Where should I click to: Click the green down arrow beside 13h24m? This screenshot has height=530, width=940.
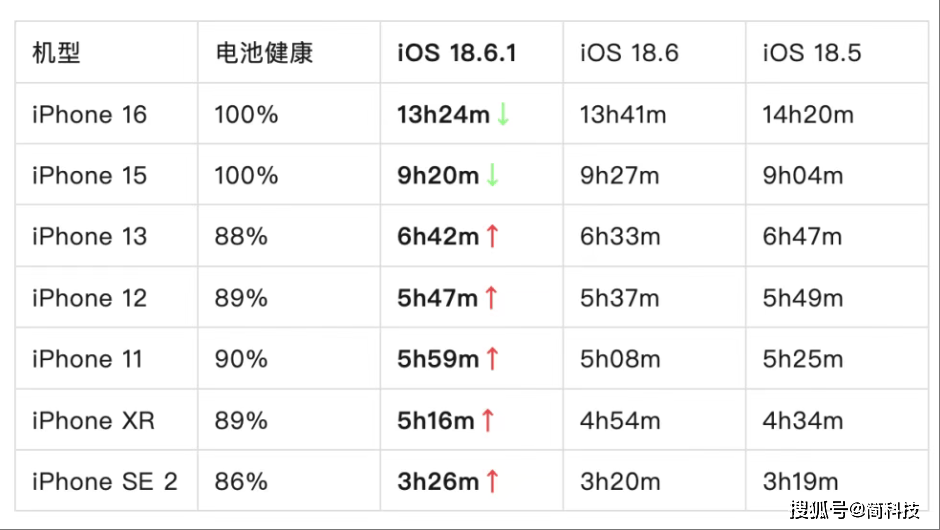(503, 114)
